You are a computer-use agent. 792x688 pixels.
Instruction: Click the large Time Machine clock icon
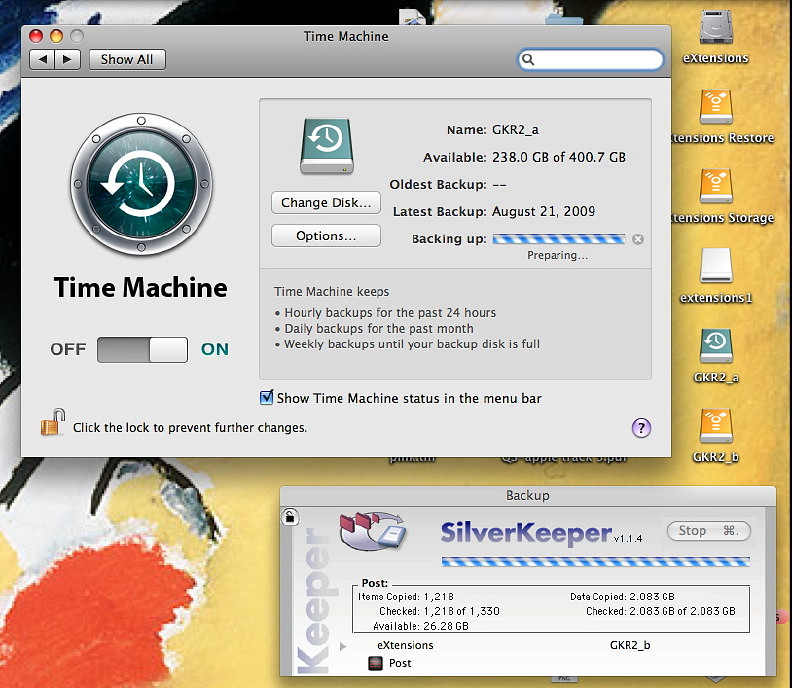click(x=141, y=184)
